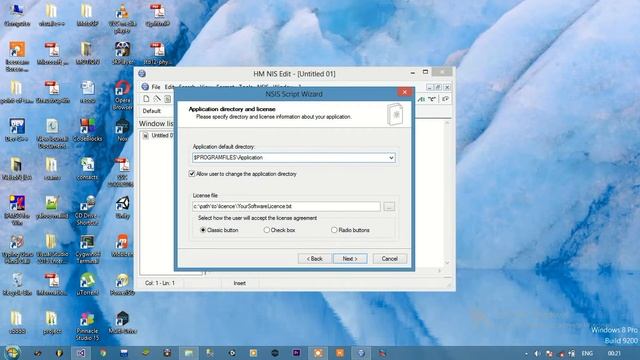Screen dimensions: 640x360
Task: Select Untitled 01 in the Window list
Action: pyautogui.click(x=162, y=136)
